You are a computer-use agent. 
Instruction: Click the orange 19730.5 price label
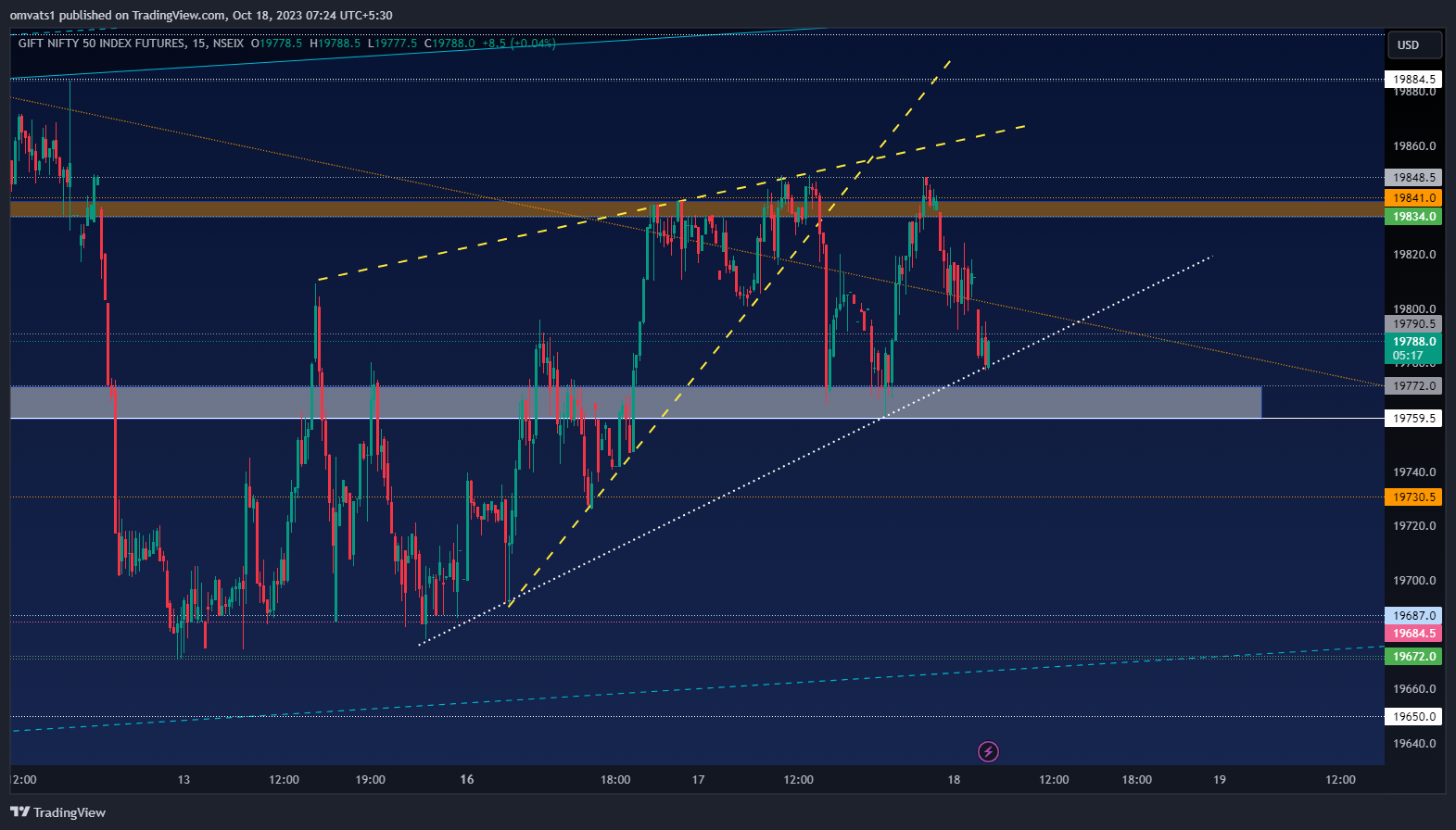click(1413, 497)
